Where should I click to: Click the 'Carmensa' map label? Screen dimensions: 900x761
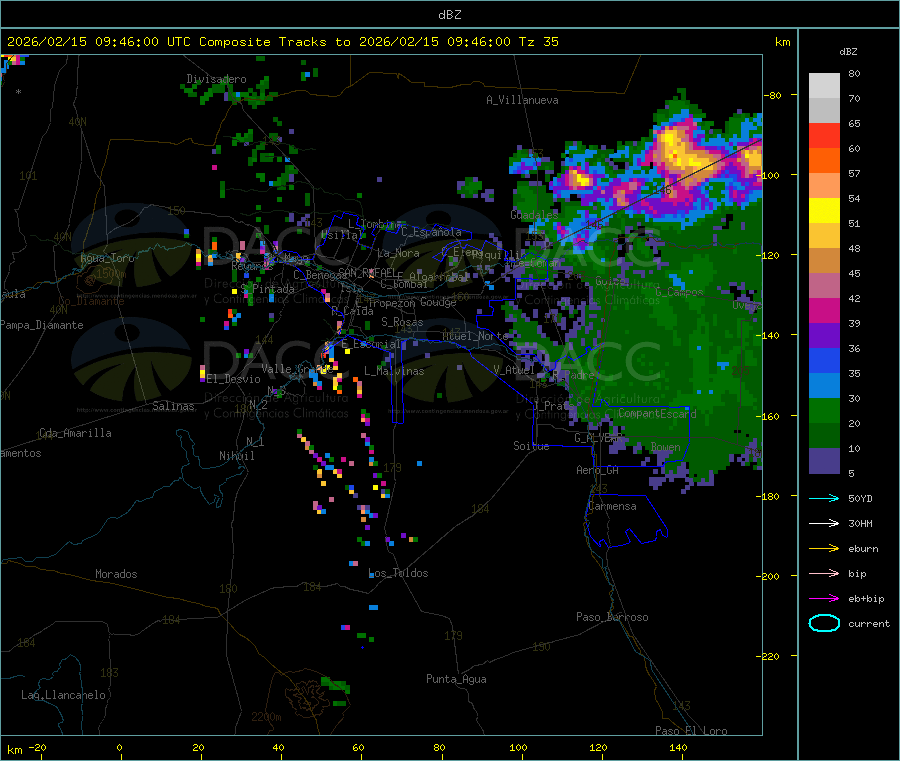[612, 506]
